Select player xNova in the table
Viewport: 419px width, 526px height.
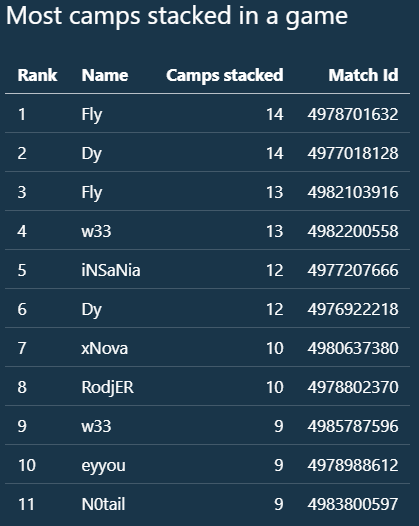(x=105, y=348)
